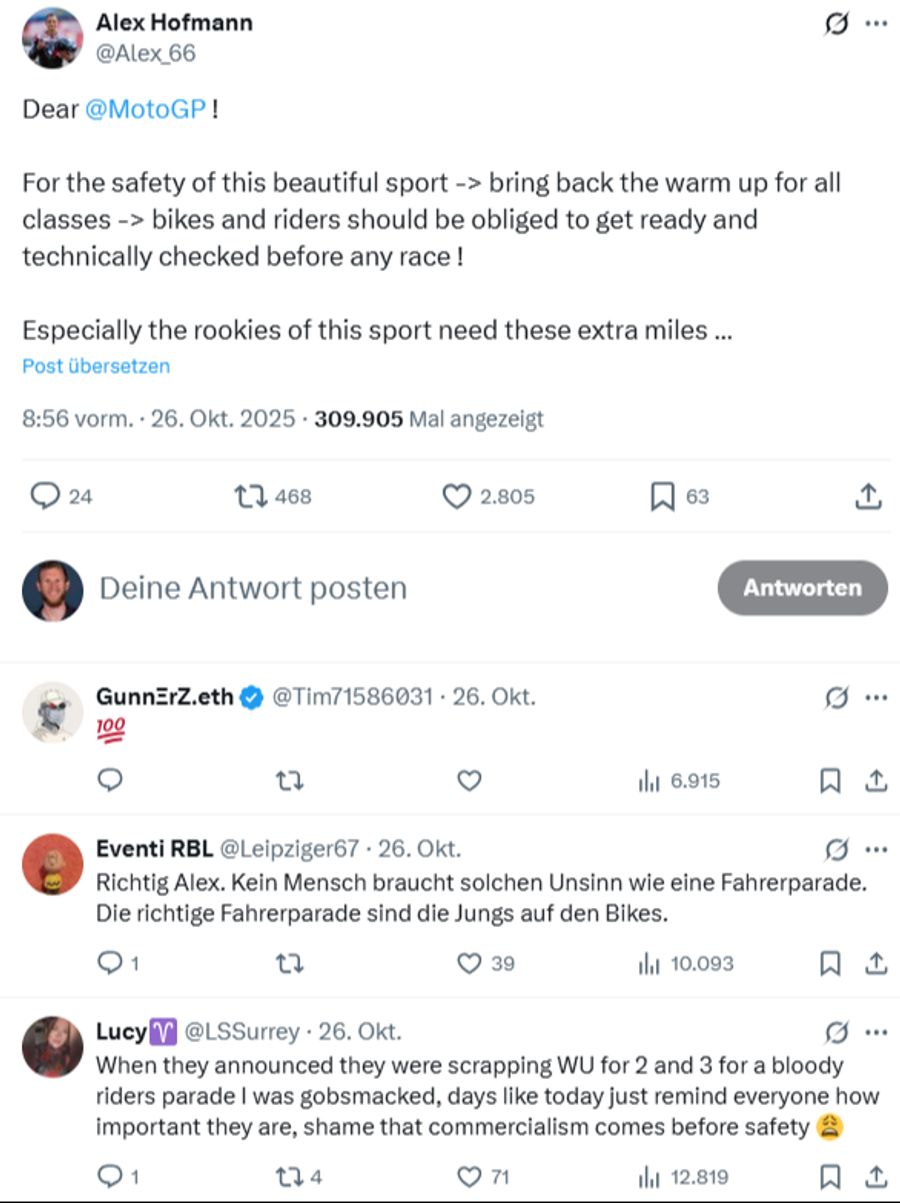Open more options on GunnErZ.eth reply
The width and height of the screenshot is (900, 1203).
tap(875, 698)
